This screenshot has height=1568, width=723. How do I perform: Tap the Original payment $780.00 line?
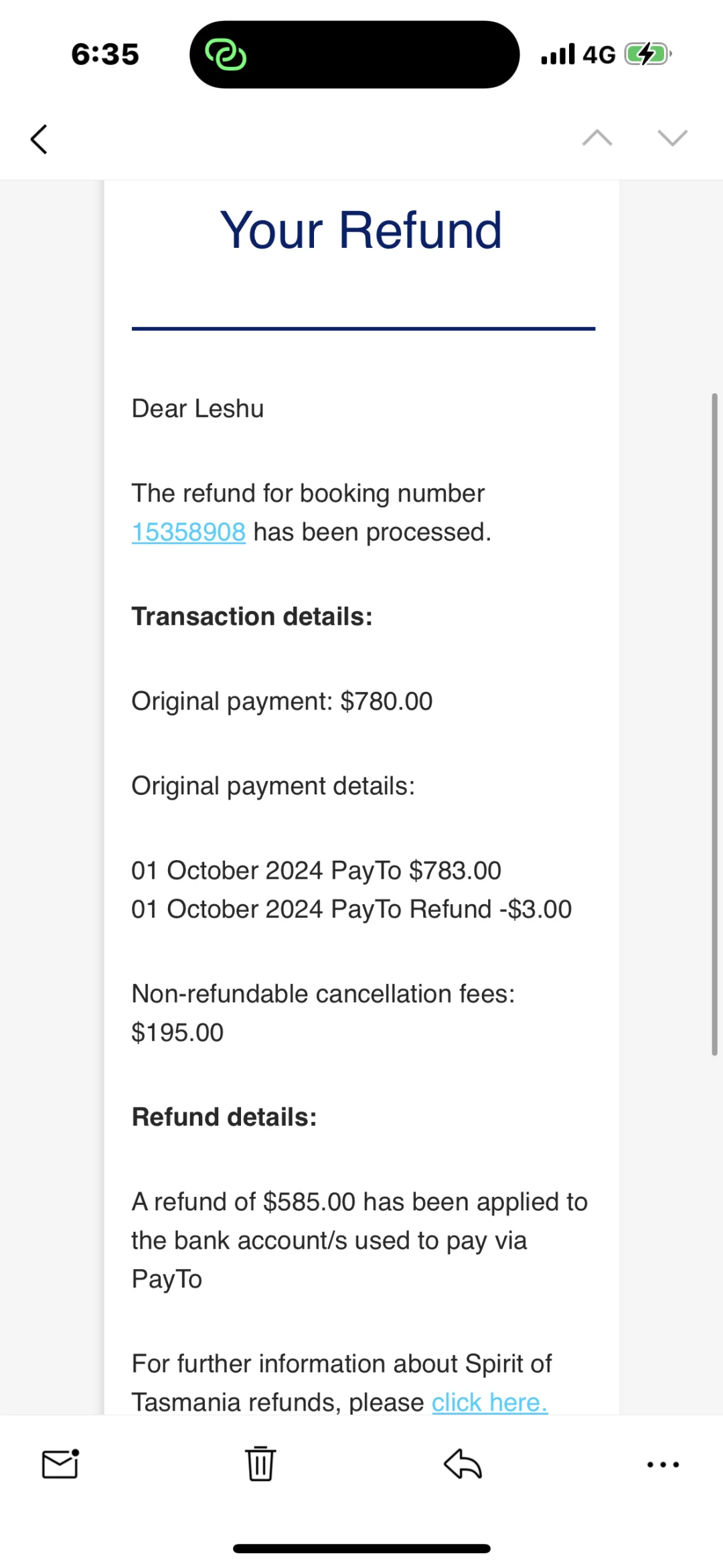pyautogui.click(x=282, y=701)
